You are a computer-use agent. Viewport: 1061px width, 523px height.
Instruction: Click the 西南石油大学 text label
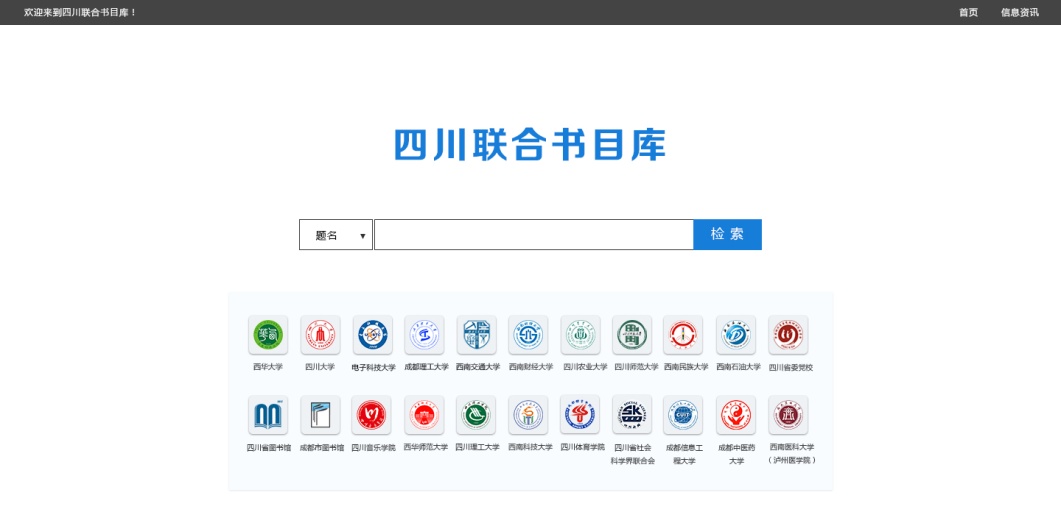(x=739, y=367)
